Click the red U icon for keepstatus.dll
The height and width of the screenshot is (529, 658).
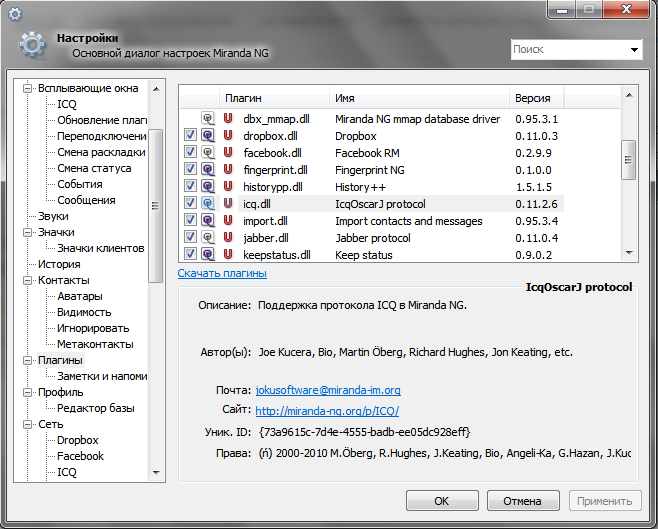pyautogui.click(x=228, y=255)
